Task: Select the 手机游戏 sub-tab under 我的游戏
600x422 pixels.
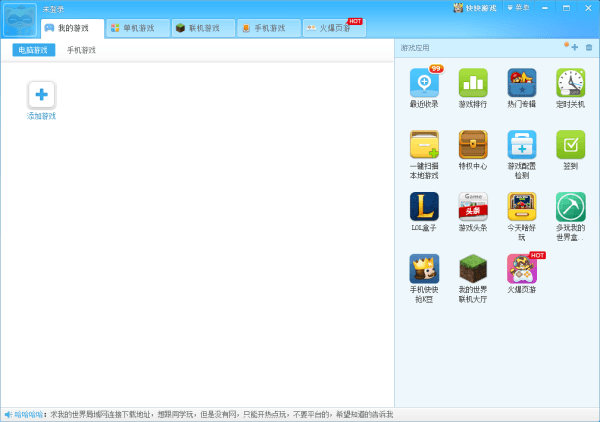Action: 81,50
